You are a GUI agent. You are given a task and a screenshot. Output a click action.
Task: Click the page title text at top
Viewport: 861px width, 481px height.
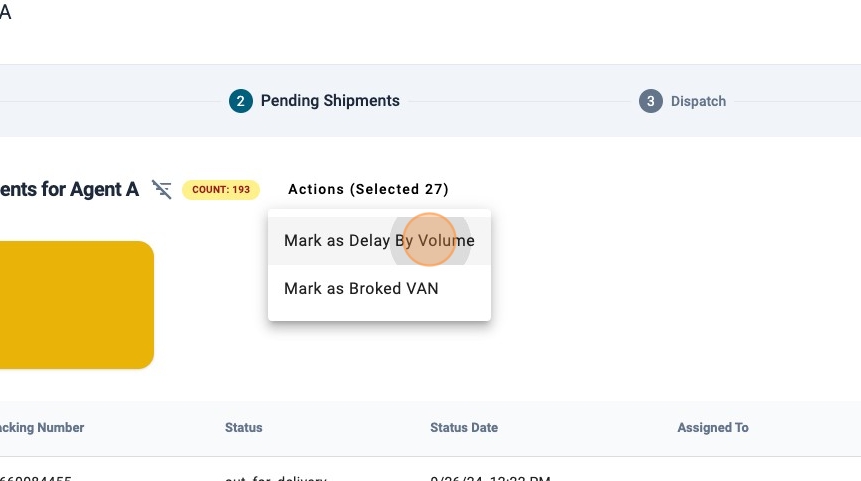[x=5, y=14]
